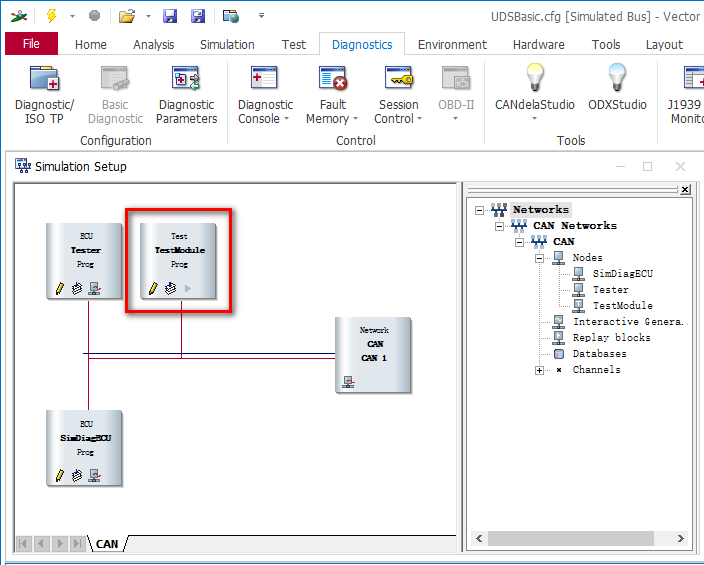Switch to the Layout ribbon tab

click(x=664, y=44)
